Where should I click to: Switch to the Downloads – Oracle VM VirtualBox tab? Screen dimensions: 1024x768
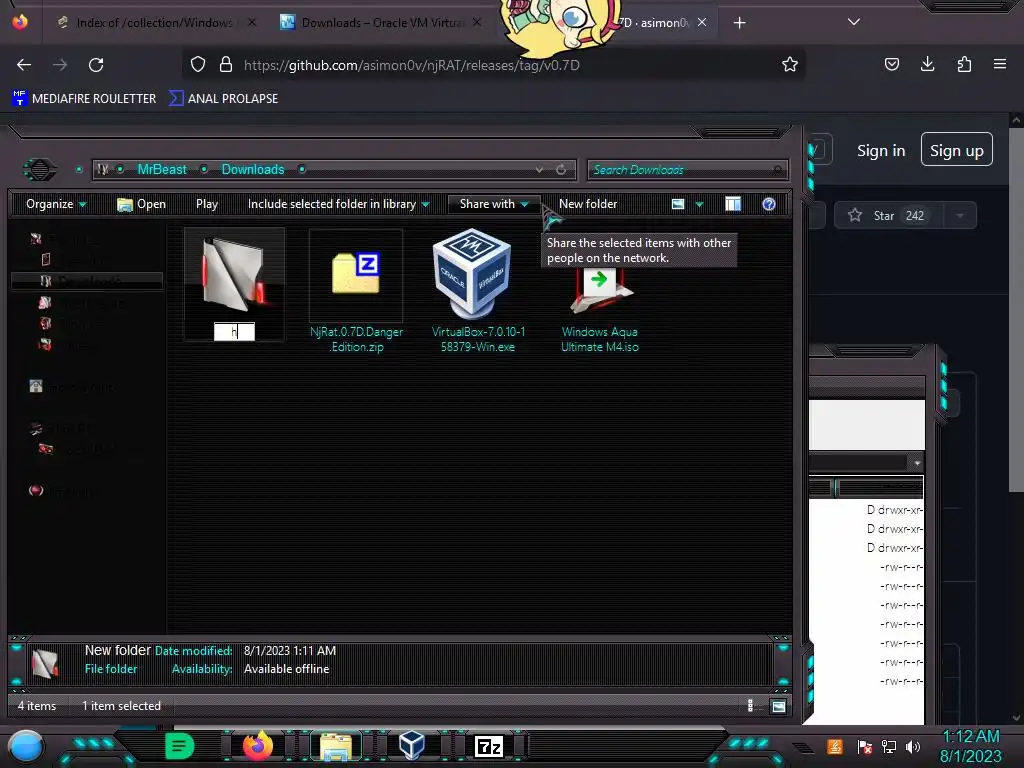click(381, 22)
